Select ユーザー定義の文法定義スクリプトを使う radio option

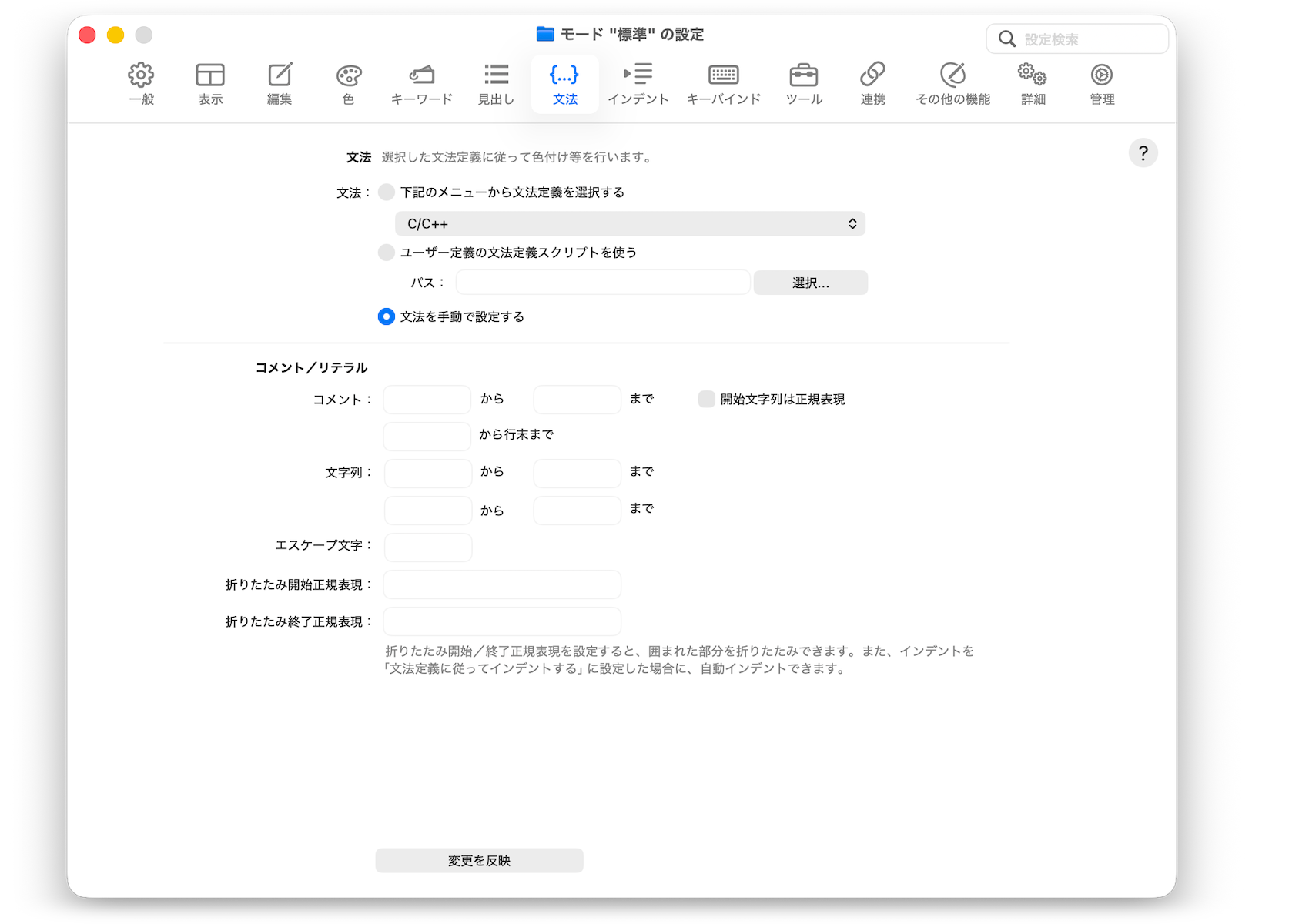387,253
